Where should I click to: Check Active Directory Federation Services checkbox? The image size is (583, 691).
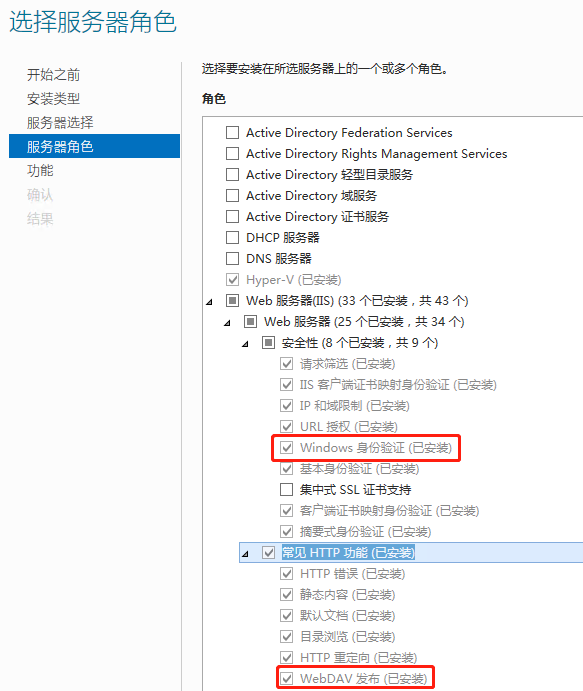[232, 133]
